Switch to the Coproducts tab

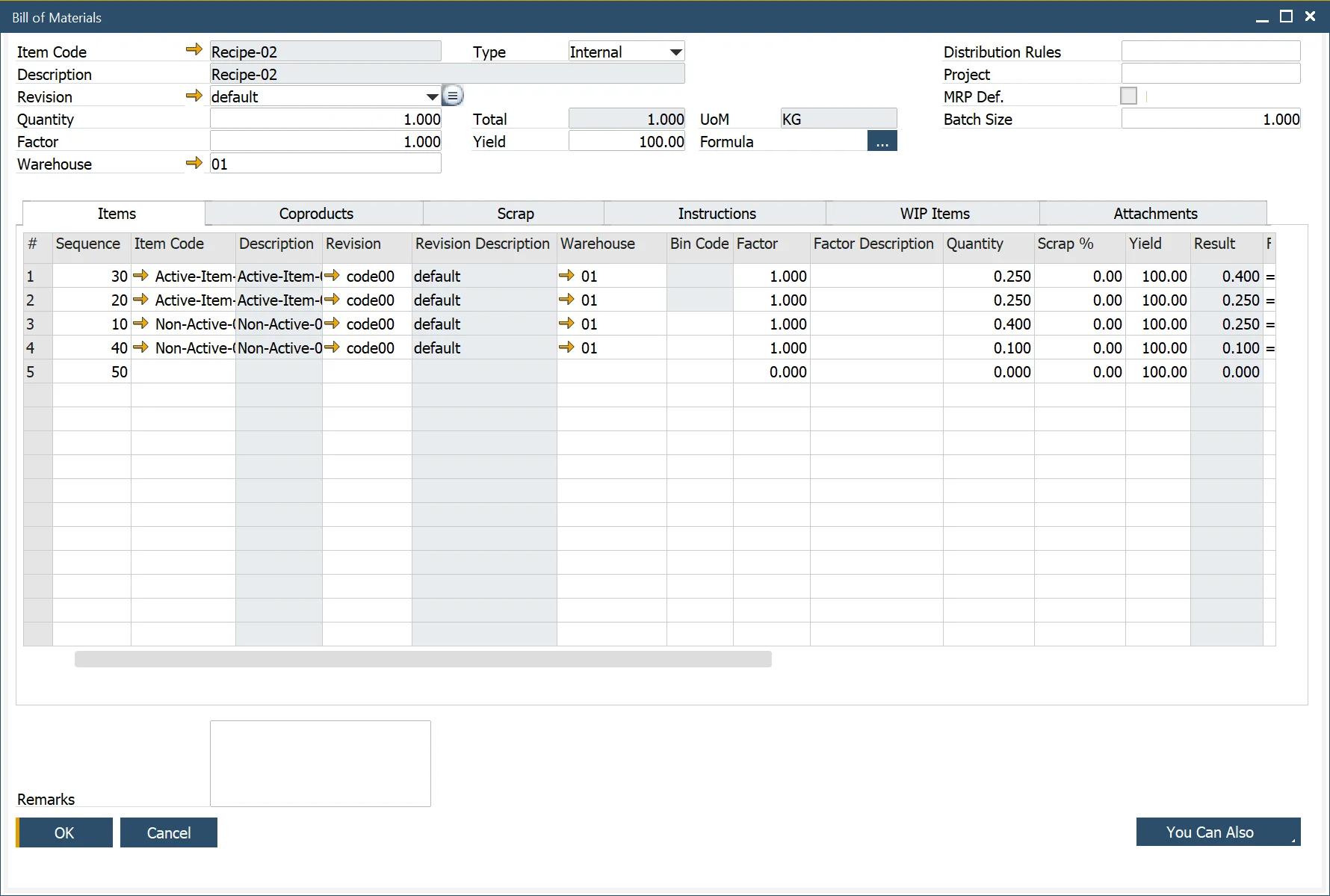point(315,214)
